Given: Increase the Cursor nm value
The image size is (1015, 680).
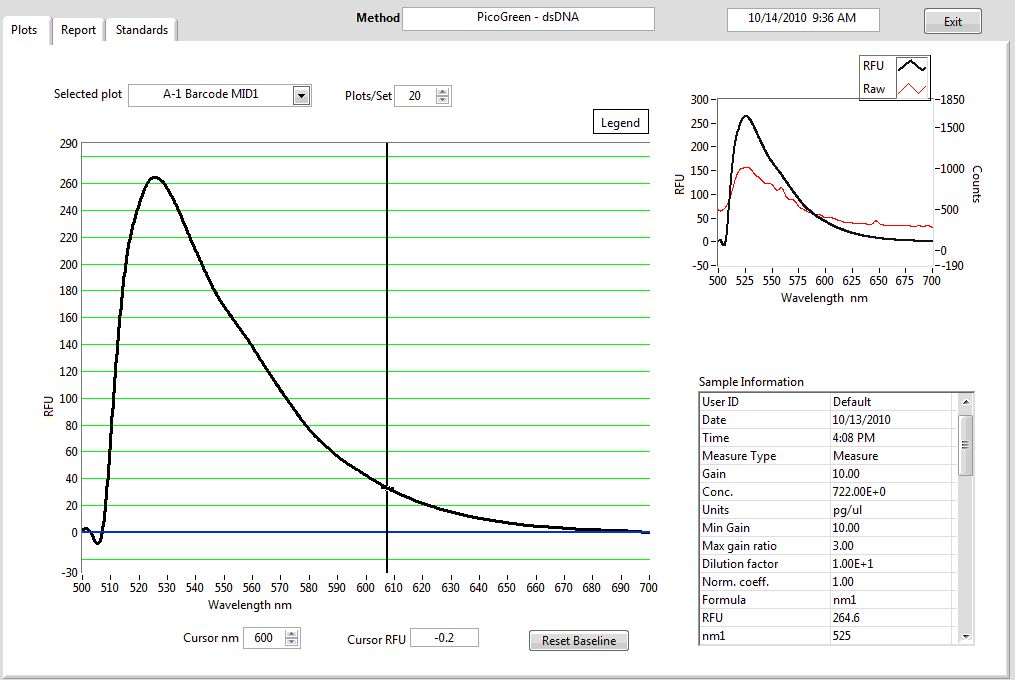Looking at the screenshot, I should 292,633.
